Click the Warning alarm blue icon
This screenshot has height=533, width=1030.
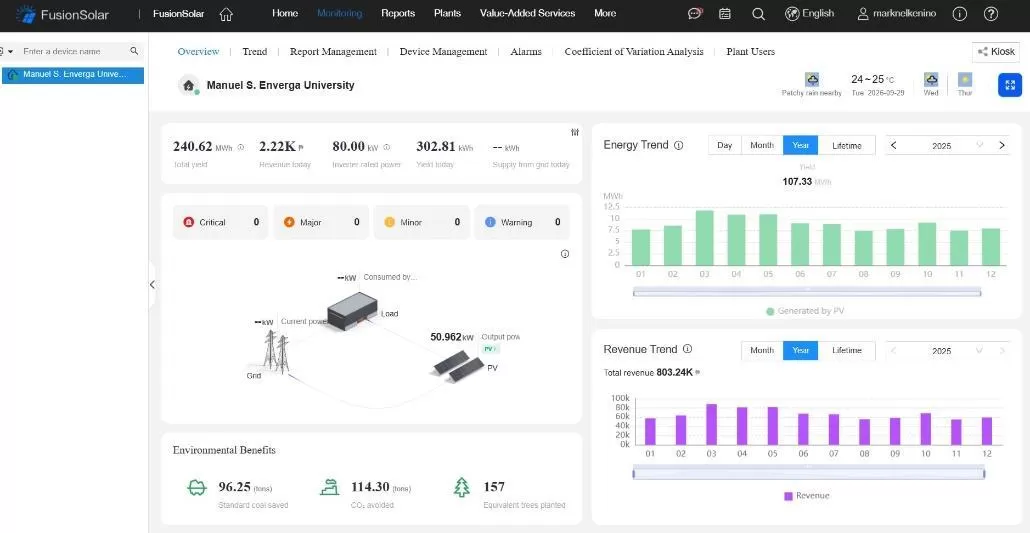point(490,222)
